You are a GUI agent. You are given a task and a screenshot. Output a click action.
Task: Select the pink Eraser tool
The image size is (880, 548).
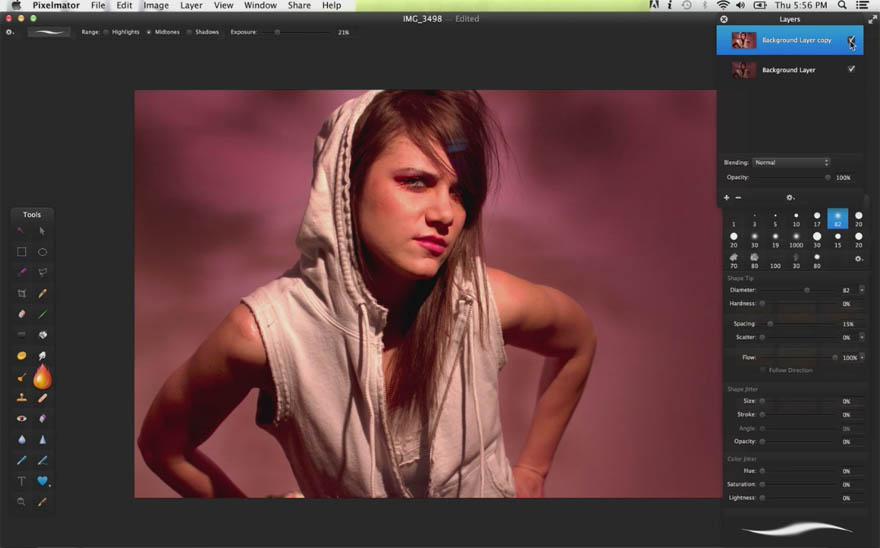pos(21,314)
